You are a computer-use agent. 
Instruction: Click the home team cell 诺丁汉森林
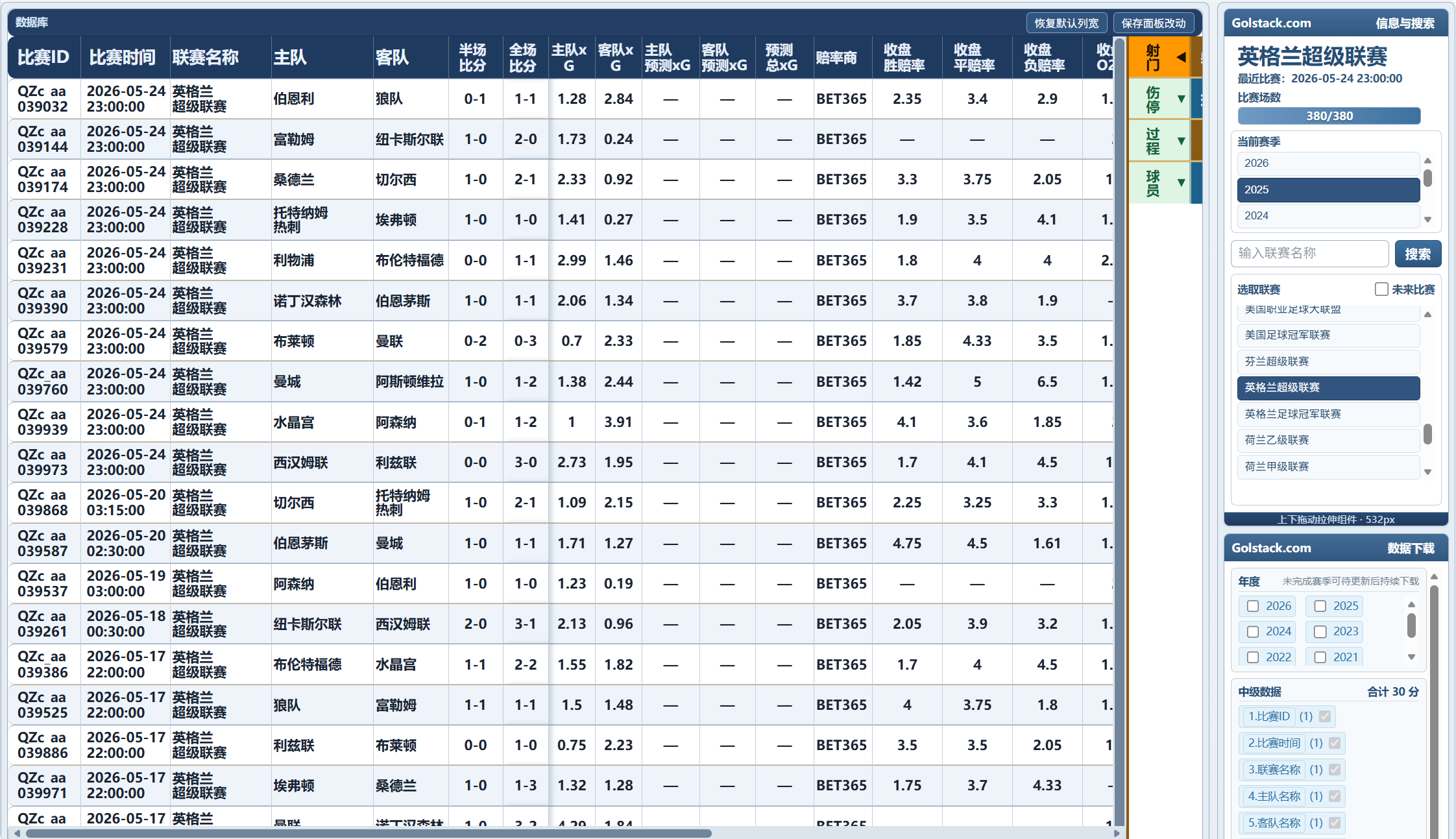click(x=322, y=300)
